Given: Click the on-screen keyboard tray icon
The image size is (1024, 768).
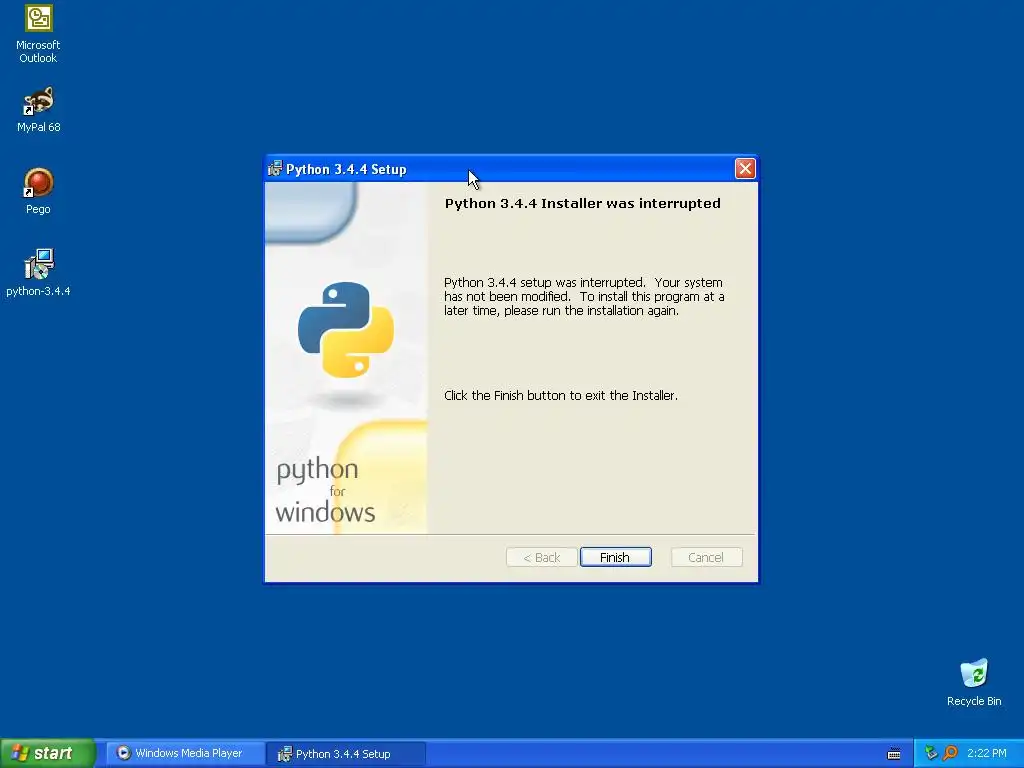Looking at the screenshot, I should point(894,754).
